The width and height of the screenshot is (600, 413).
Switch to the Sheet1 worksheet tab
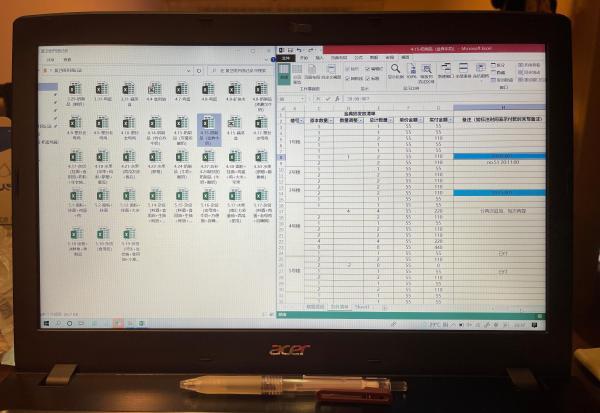pyautogui.click(x=362, y=307)
